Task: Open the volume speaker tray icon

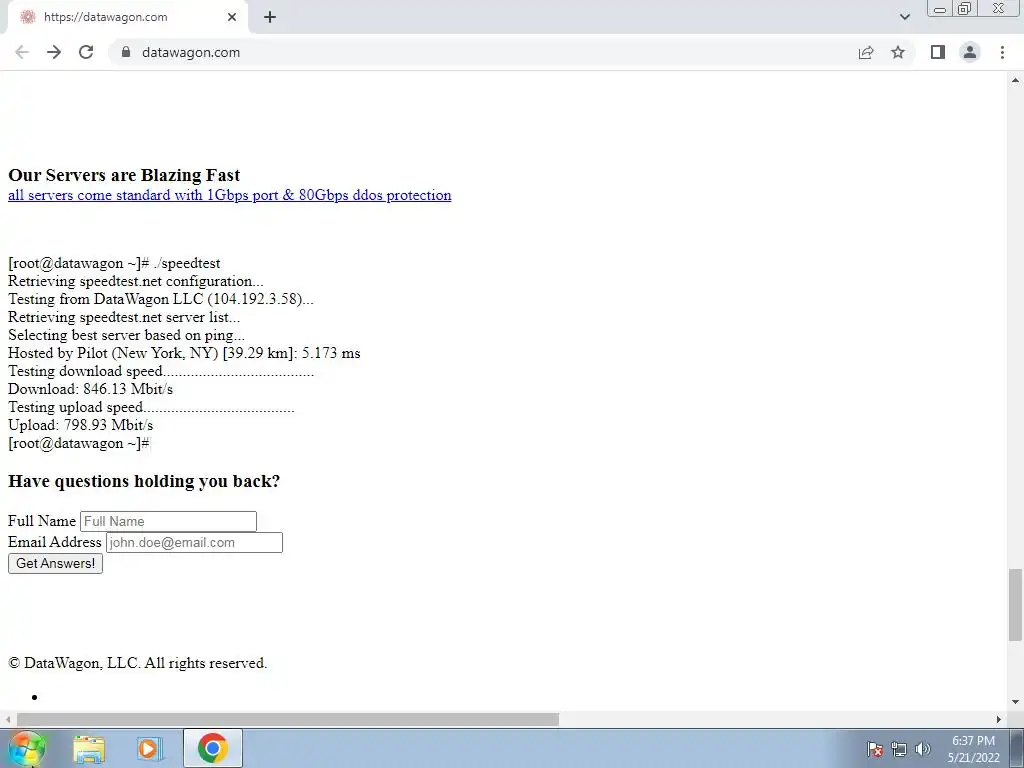Action: (923, 749)
